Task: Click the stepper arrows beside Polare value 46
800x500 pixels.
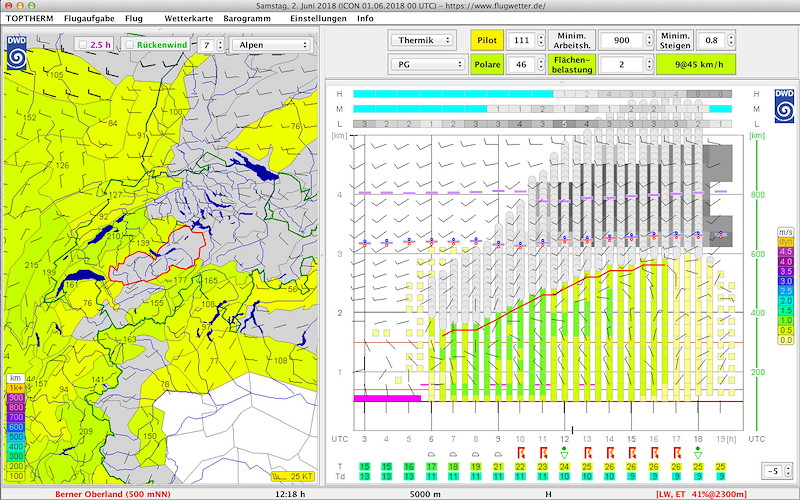Action: click(x=541, y=64)
